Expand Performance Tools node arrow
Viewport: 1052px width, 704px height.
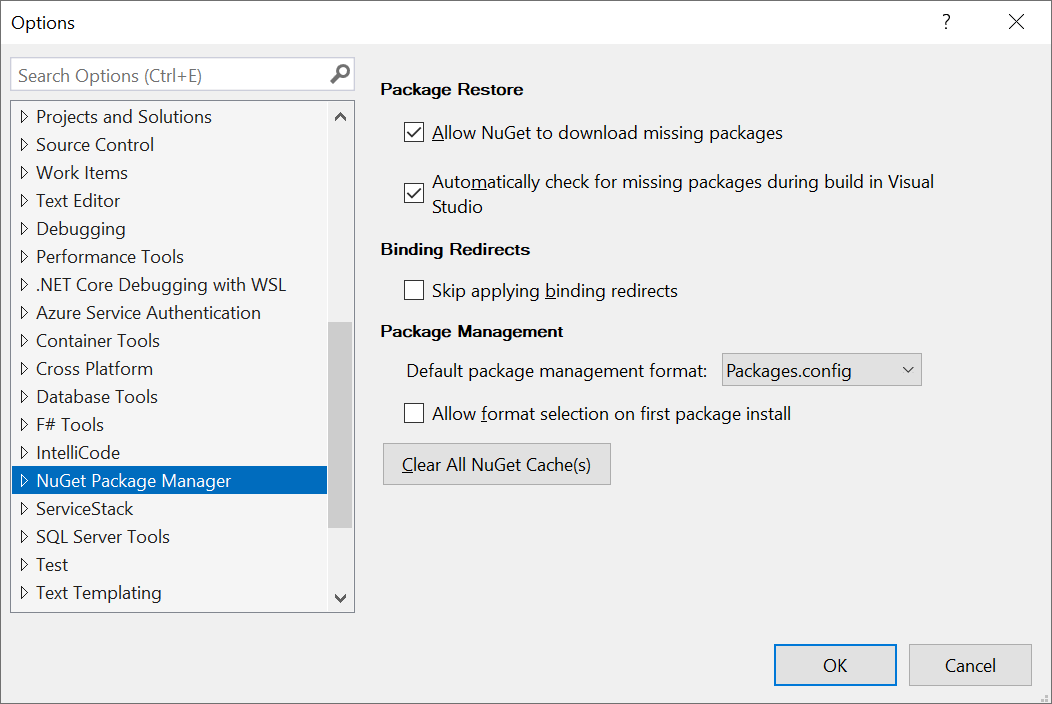[x=24, y=257]
